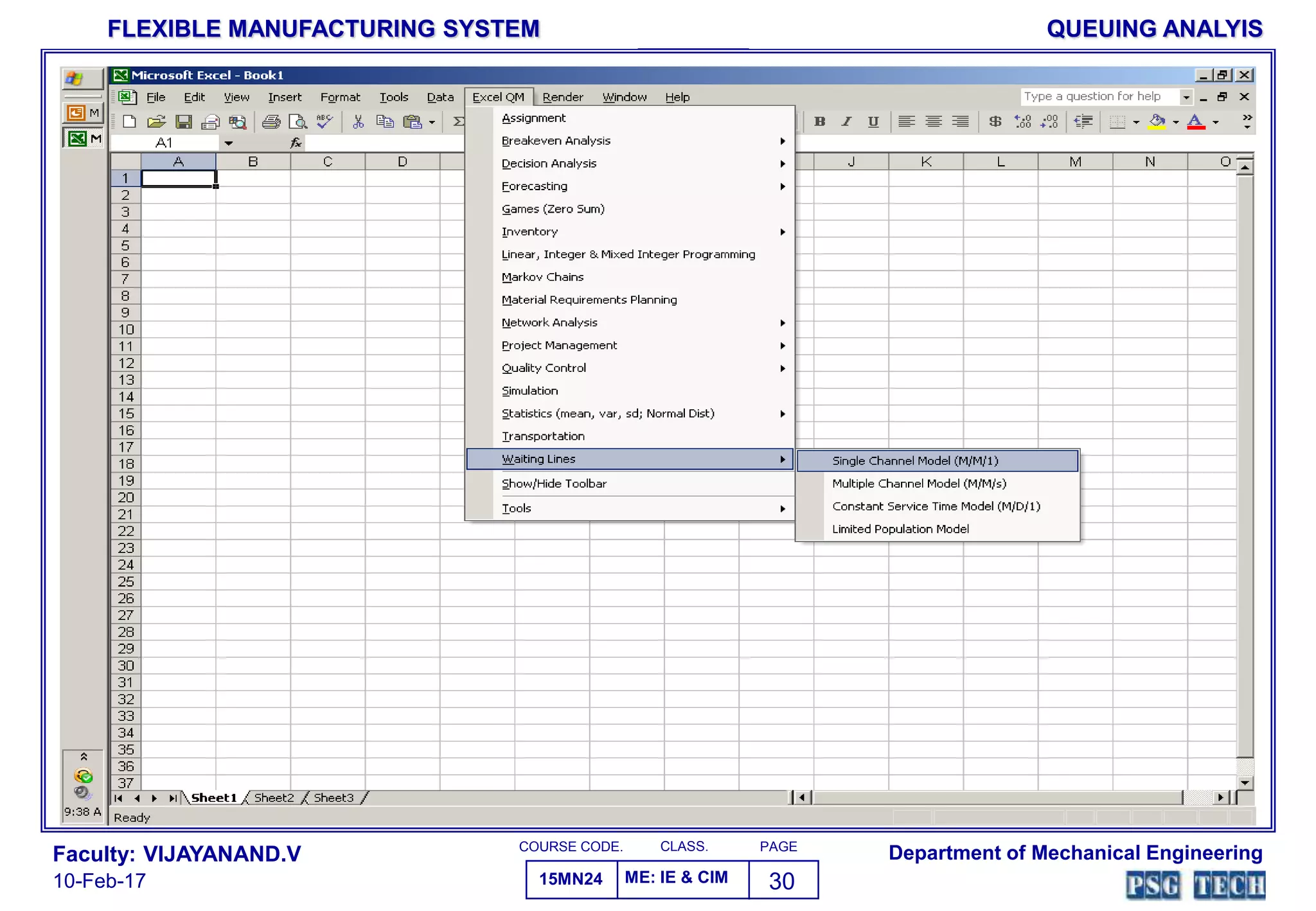Toggle Bold formatting

(x=819, y=121)
